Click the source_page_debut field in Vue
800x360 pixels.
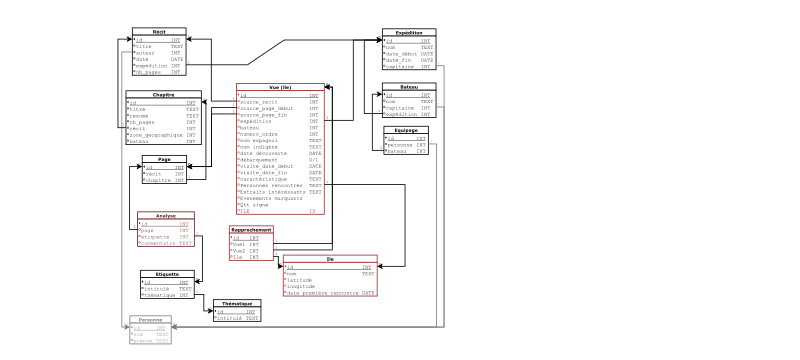click(280, 108)
